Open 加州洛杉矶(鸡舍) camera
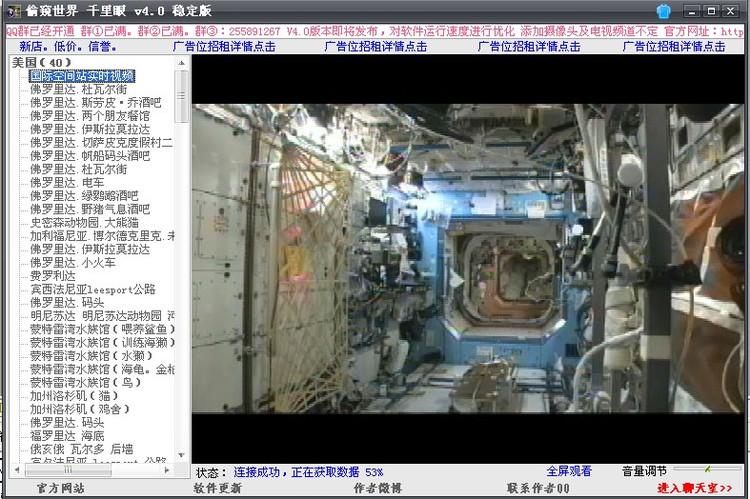Viewport: 750px width, 499px height. (79, 410)
